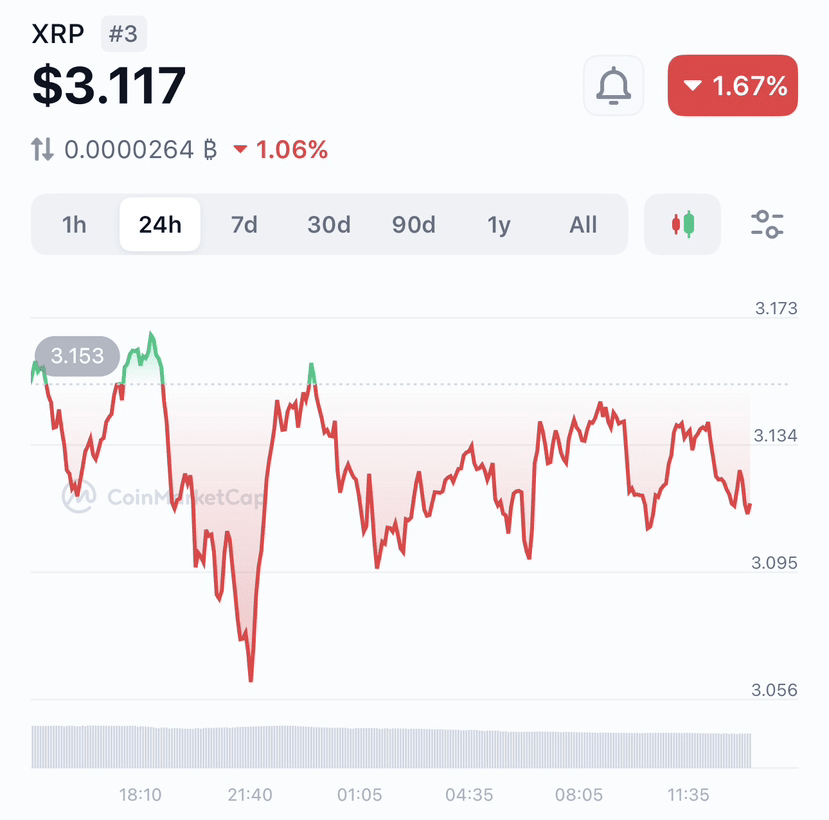Viewport: 829px width, 820px height.
Task: Tap the volume bars below the chart
Action: click(x=391, y=747)
